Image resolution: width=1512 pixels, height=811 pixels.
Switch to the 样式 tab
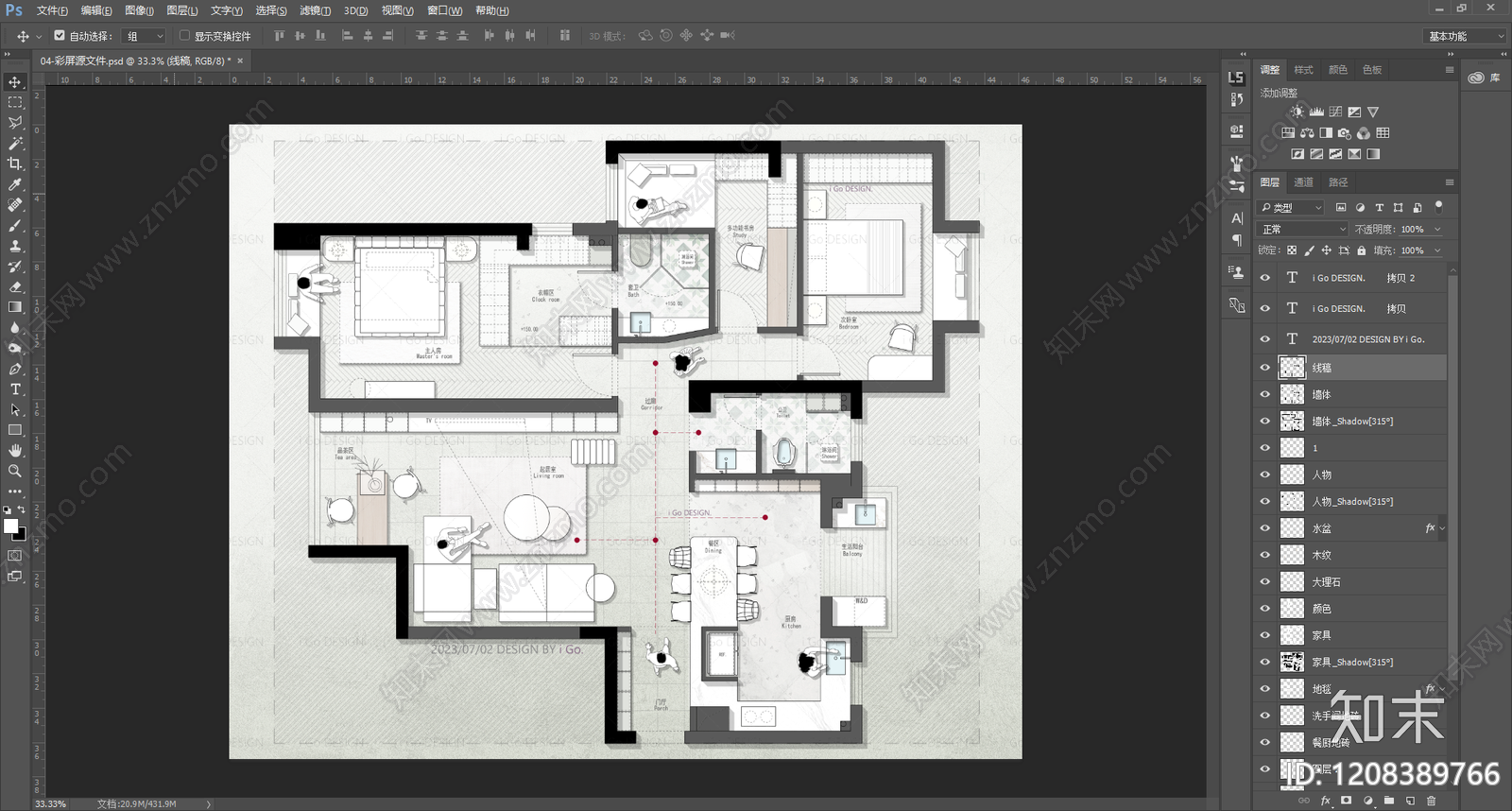(x=1303, y=70)
